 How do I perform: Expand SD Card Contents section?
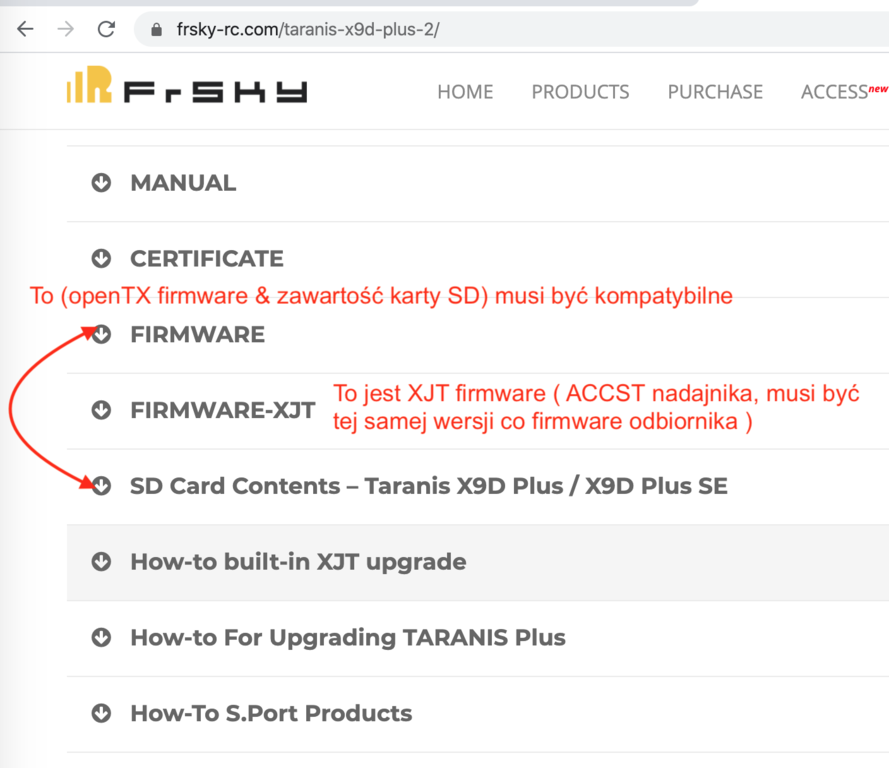tap(428, 486)
